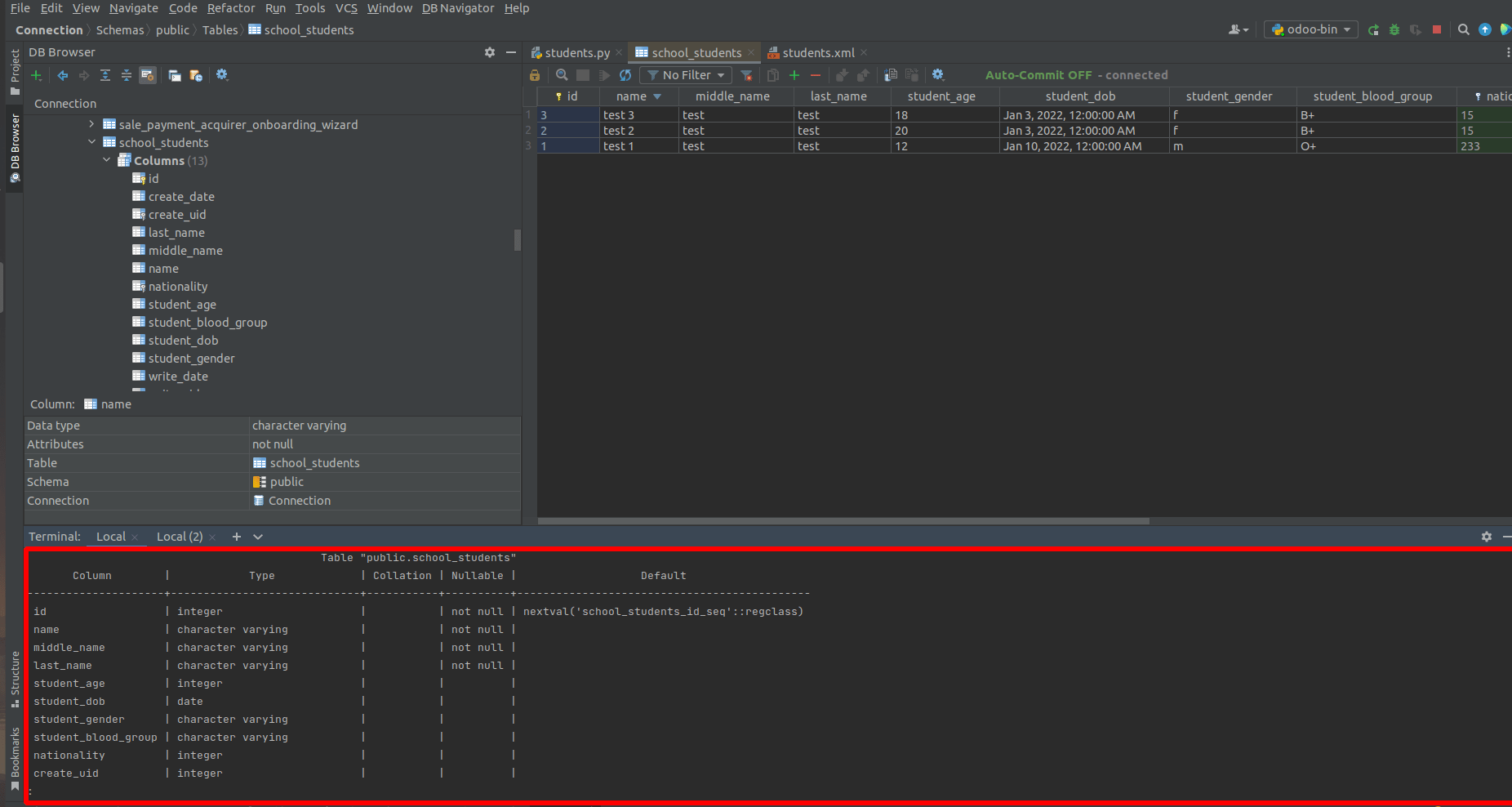Click the create filter funnel icon
This screenshot has width=1512, height=807.
(746, 75)
